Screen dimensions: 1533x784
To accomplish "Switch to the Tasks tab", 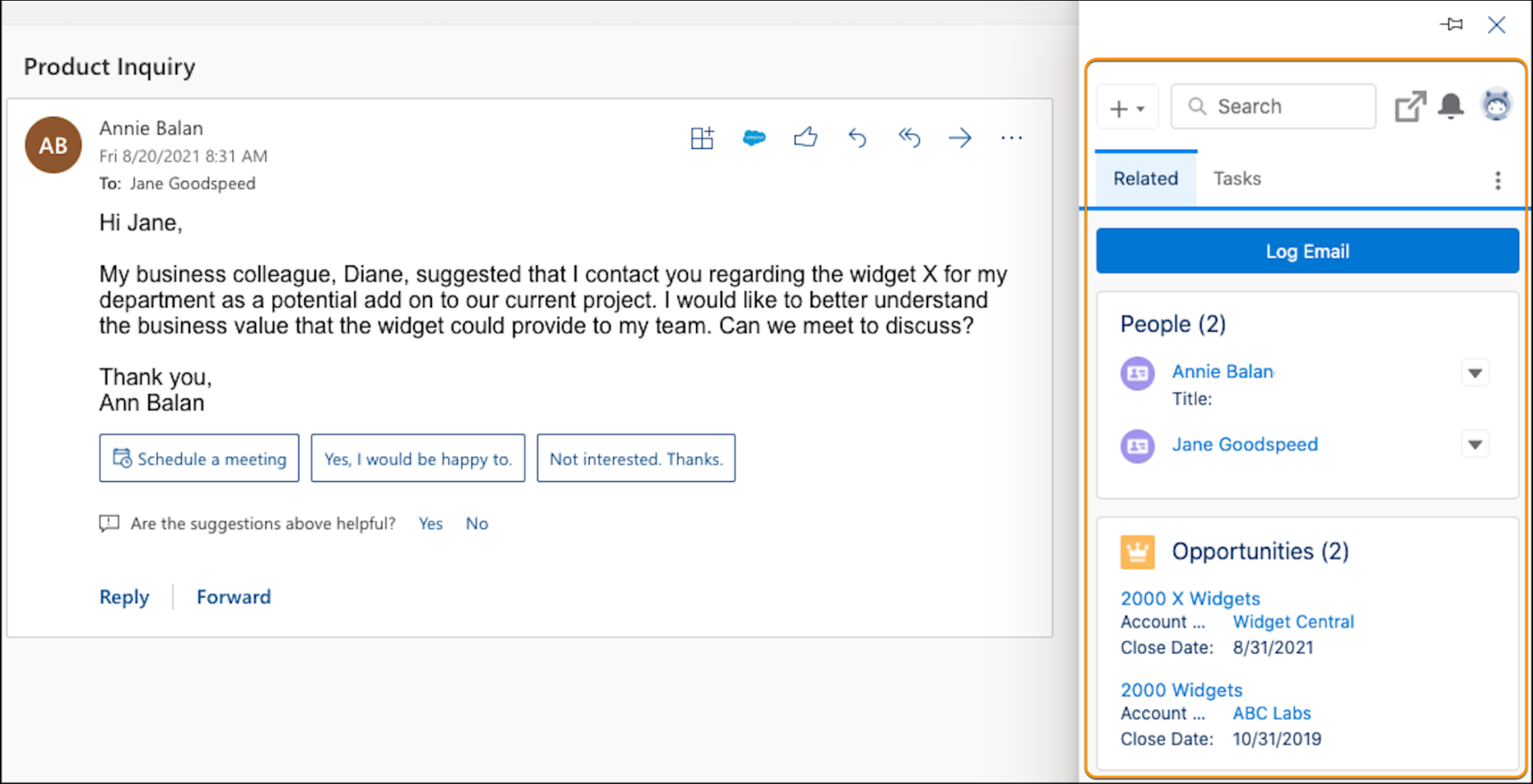I will 1237,178.
